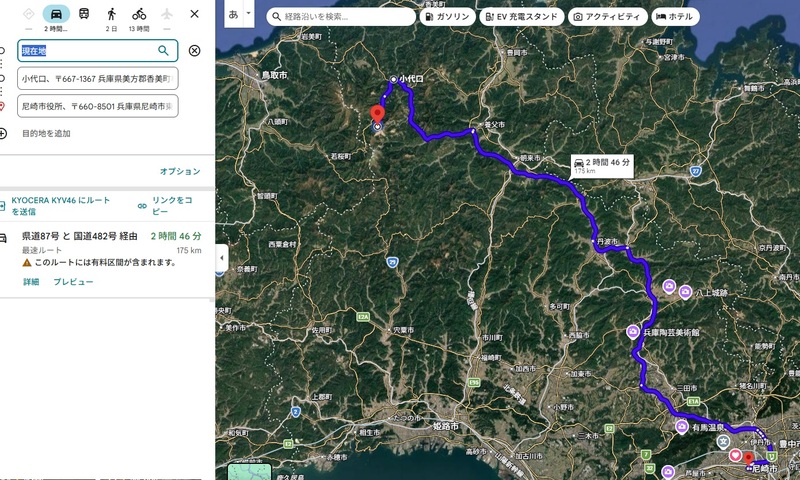Screen dimensions: 800x480
Task: Click the 尼崎市役所 destination field
Action: 97,106
